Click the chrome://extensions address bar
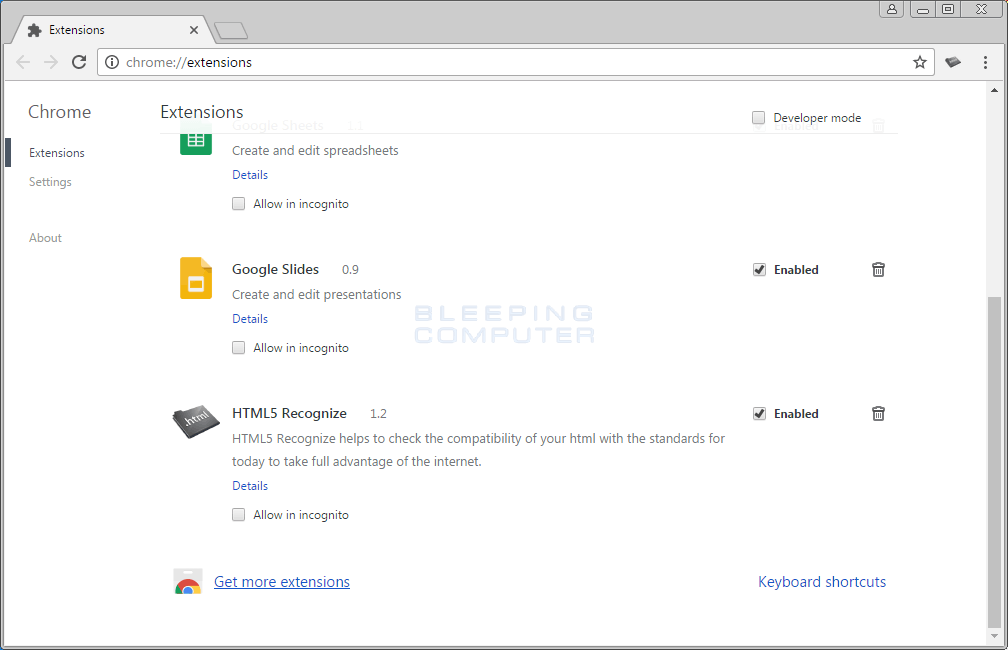Image resolution: width=1008 pixels, height=650 pixels. tap(514, 62)
